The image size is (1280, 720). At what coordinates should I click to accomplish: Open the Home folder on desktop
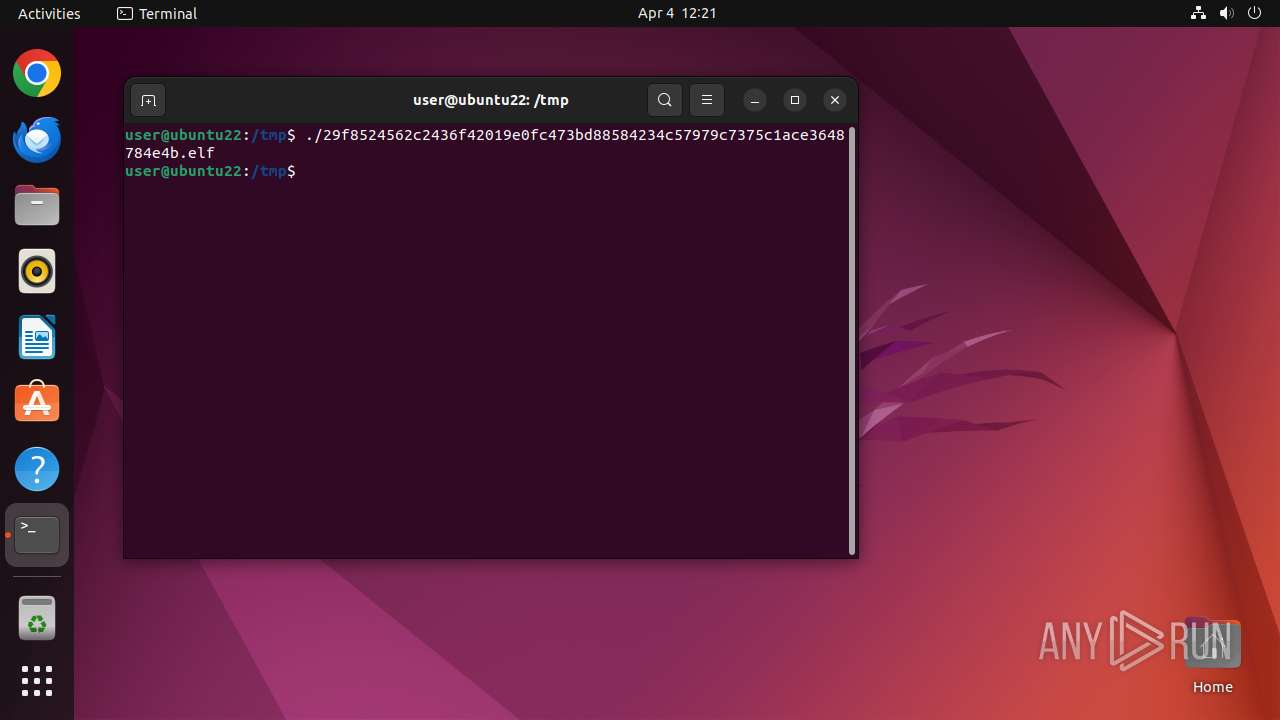[x=1212, y=656]
